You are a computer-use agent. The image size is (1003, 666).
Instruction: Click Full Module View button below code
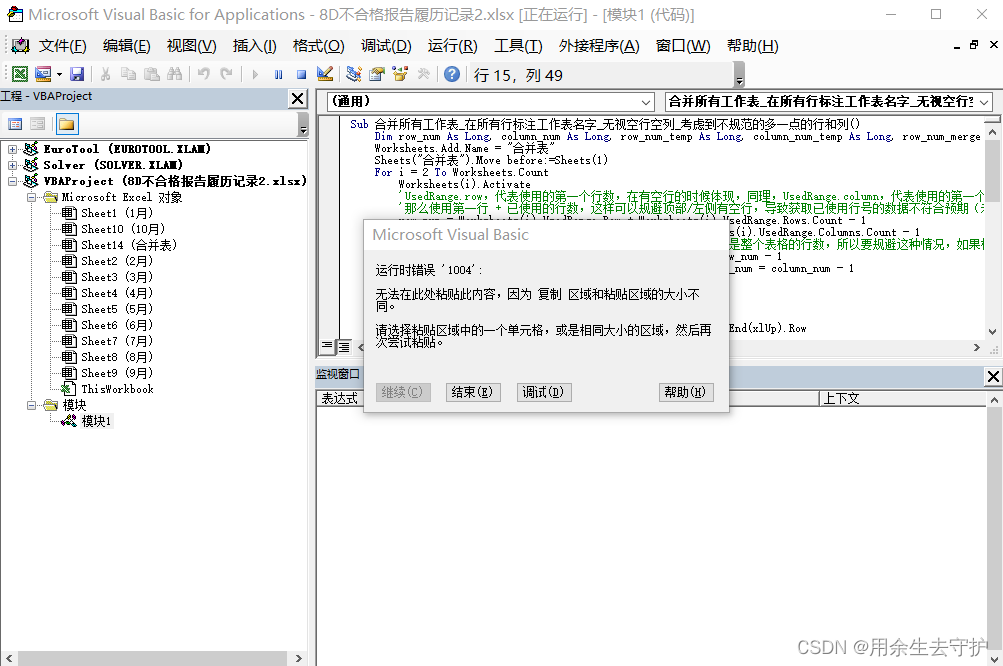tap(344, 347)
